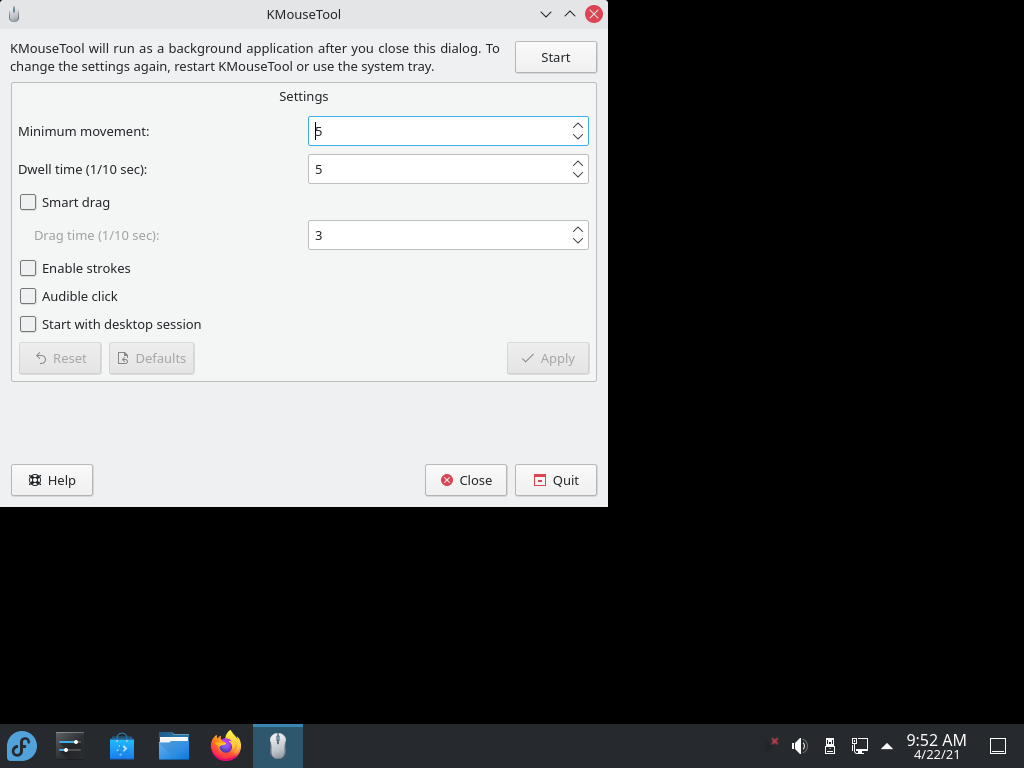The height and width of the screenshot is (768, 1024).
Task: Restore settings with the Defaults button
Action: pos(152,359)
